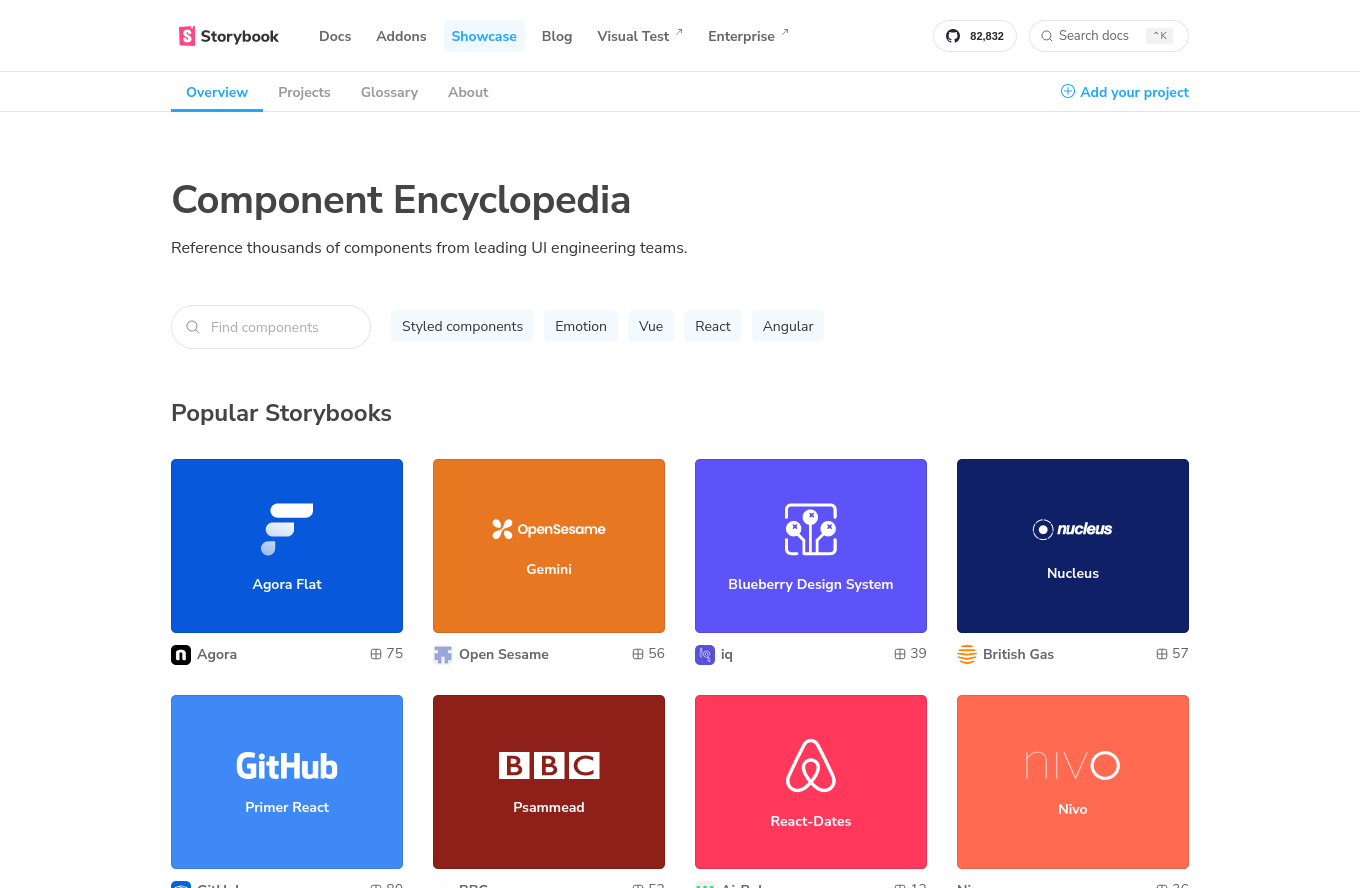Select Showcase in the top navigation
Viewport: 1360px width, 888px height.
(484, 36)
